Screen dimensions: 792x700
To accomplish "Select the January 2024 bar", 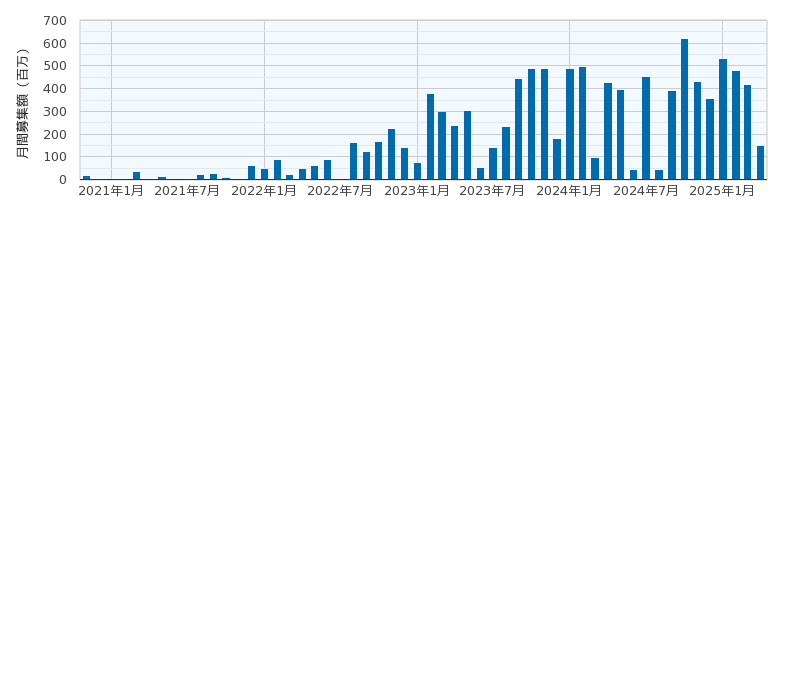I will (x=570, y=124).
